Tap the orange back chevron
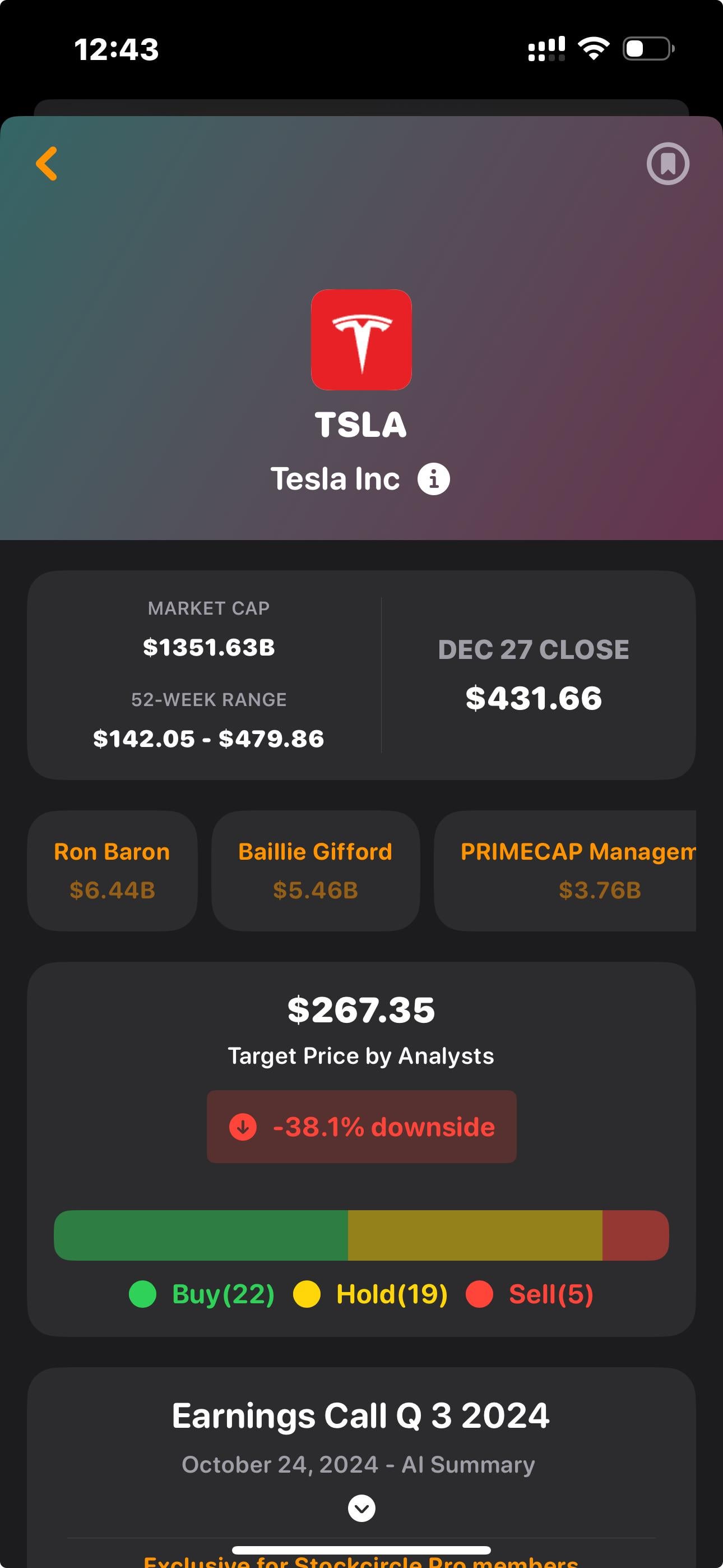The image size is (723, 1568). point(47,163)
